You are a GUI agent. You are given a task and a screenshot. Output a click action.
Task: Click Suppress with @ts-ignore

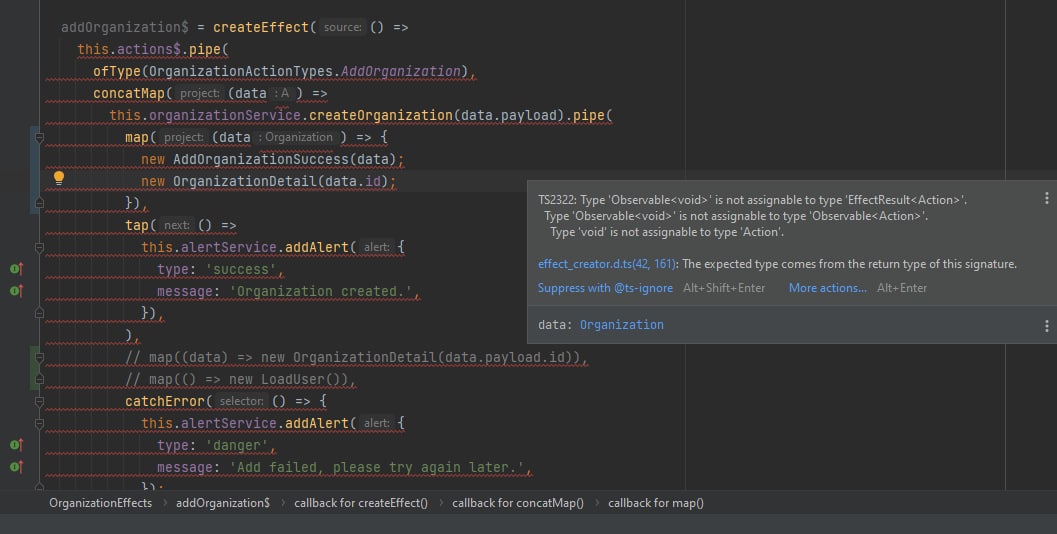tap(605, 288)
